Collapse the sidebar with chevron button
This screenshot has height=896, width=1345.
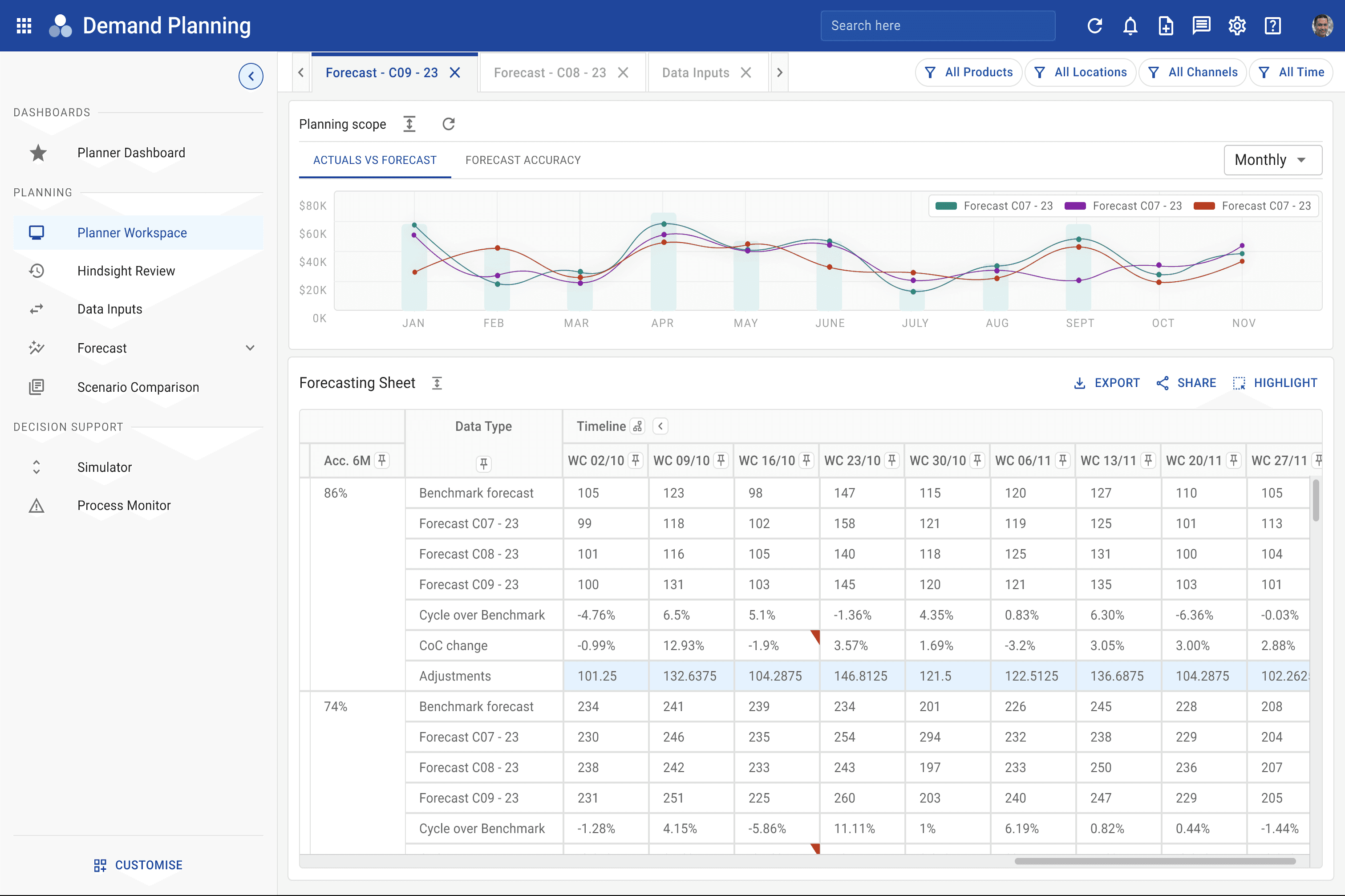click(251, 76)
